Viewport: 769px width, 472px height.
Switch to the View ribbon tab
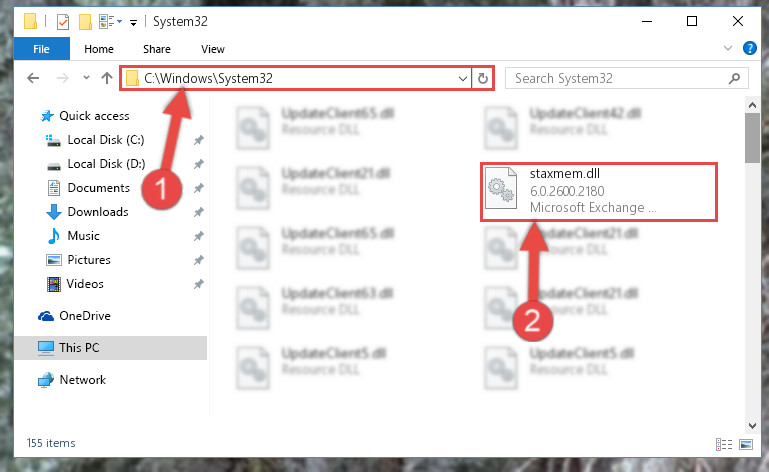click(x=212, y=49)
